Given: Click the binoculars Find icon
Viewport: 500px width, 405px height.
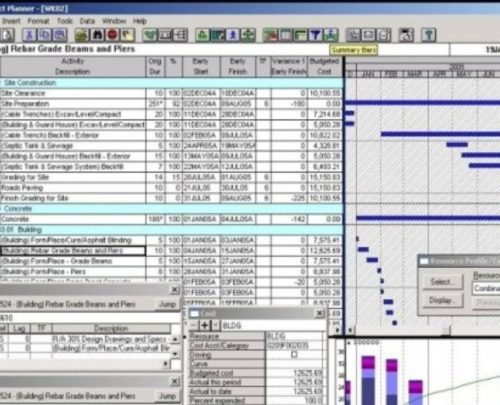Looking at the screenshot, I should 97,35.
